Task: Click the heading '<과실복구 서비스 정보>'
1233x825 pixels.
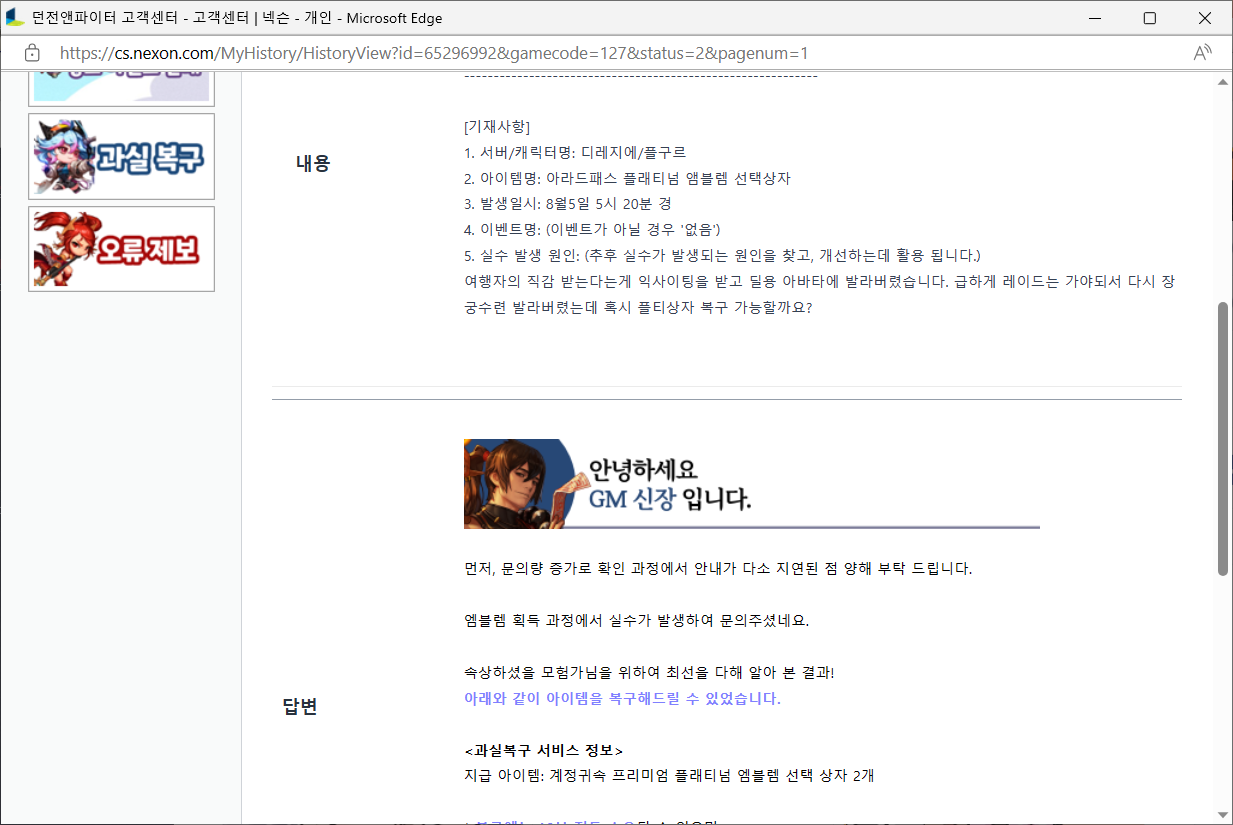Action: tap(544, 750)
